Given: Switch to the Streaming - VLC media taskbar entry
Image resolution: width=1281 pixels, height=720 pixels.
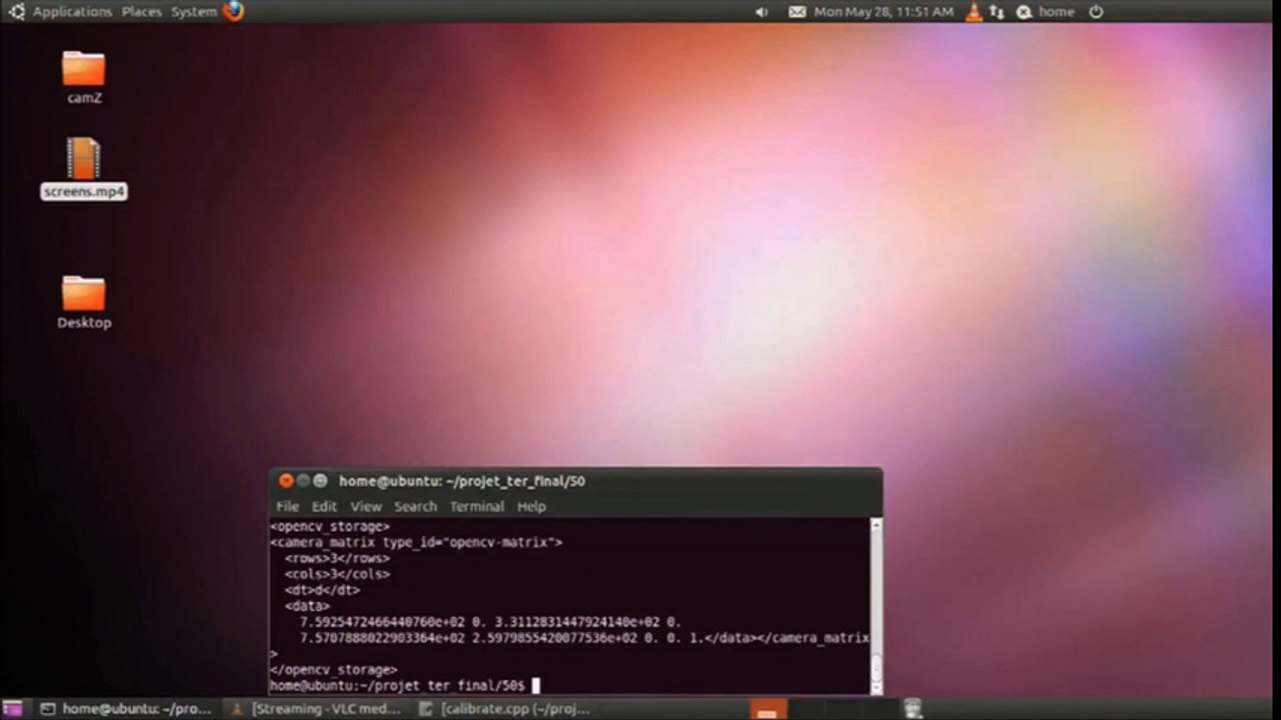Looking at the screenshot, I should click(316, 709).
